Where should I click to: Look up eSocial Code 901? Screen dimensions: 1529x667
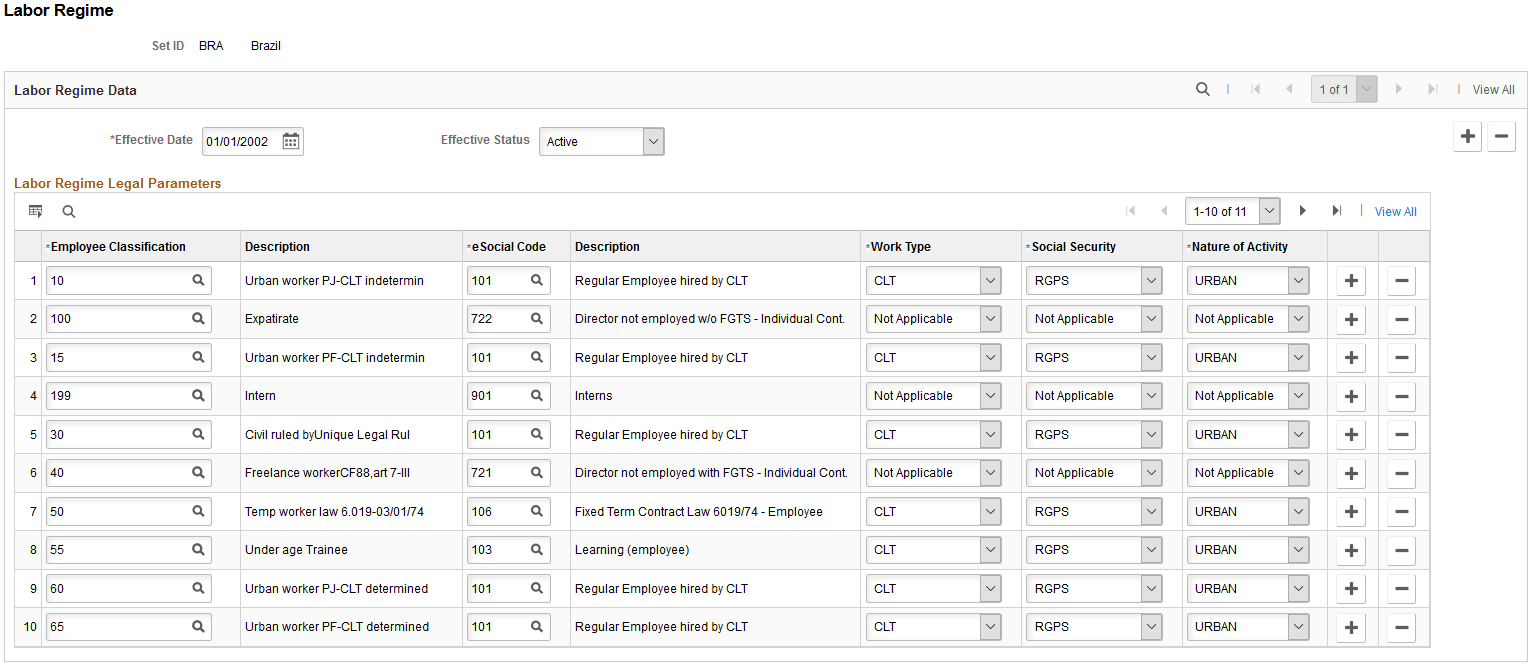click(537, 396)
